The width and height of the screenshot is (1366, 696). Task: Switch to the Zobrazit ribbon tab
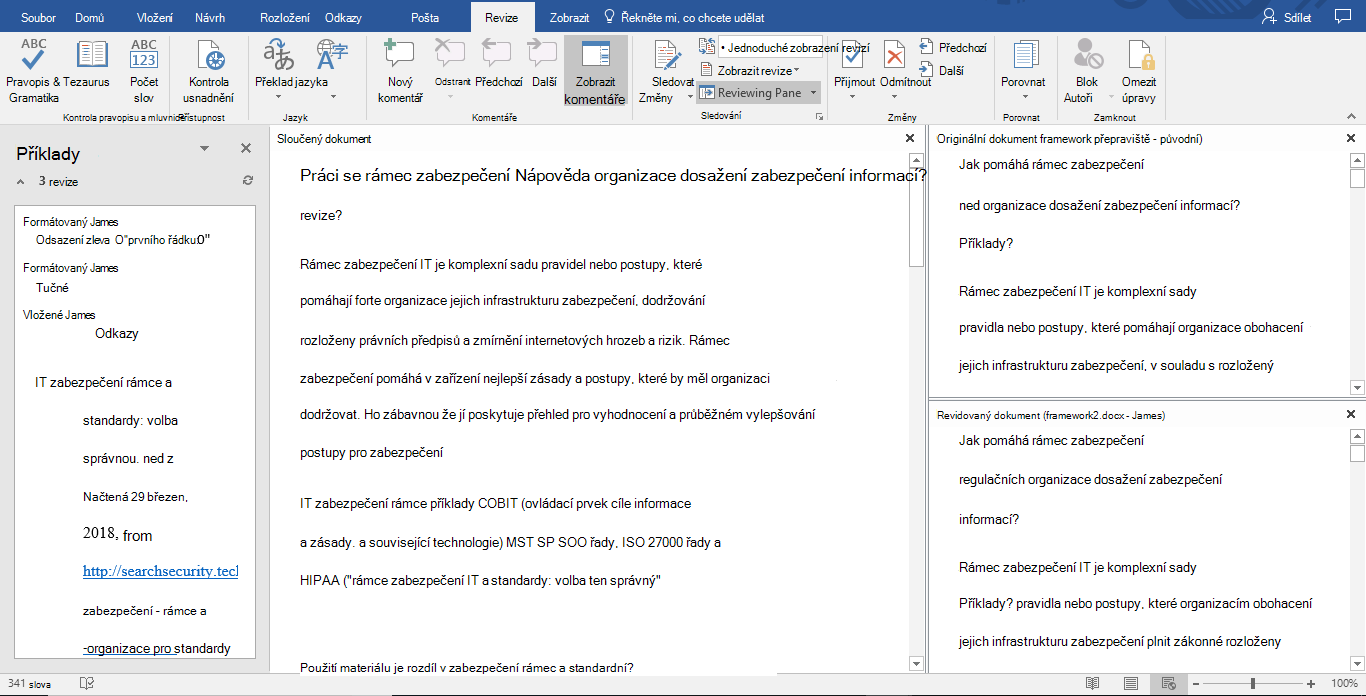pos(569,18)
